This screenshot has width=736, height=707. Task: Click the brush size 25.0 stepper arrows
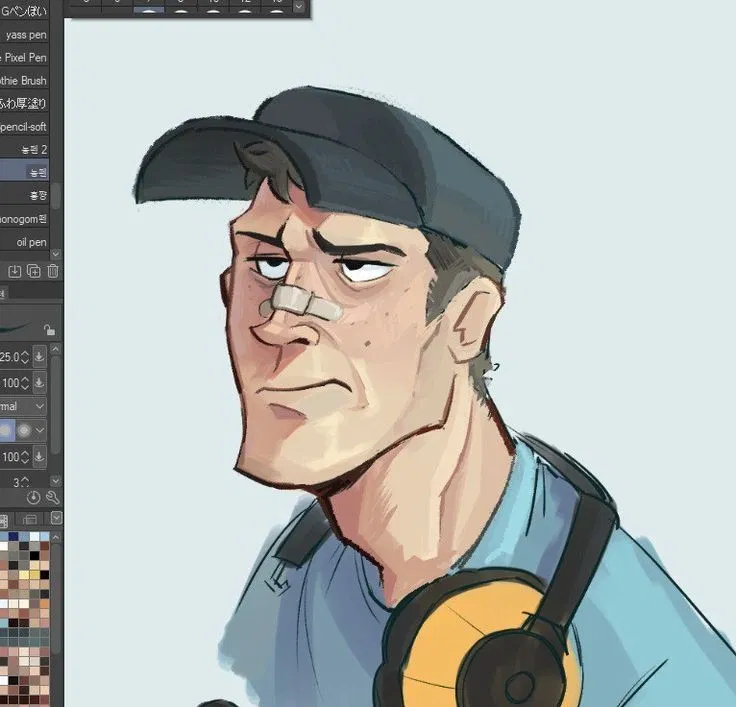(25, 357)
